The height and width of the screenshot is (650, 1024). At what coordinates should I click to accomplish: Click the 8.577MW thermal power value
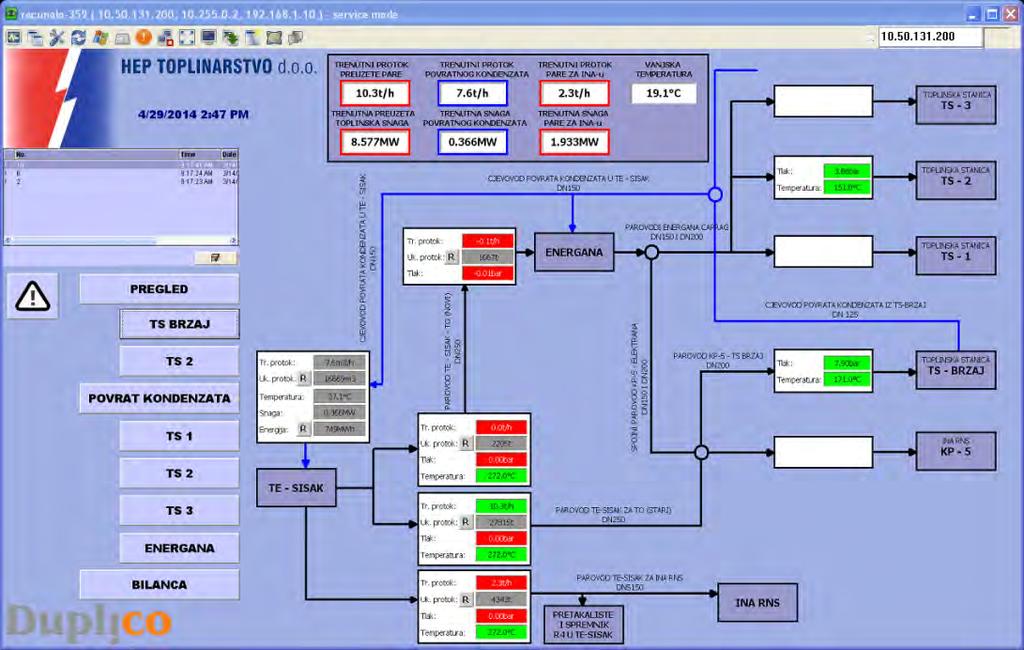coord(375,142)
